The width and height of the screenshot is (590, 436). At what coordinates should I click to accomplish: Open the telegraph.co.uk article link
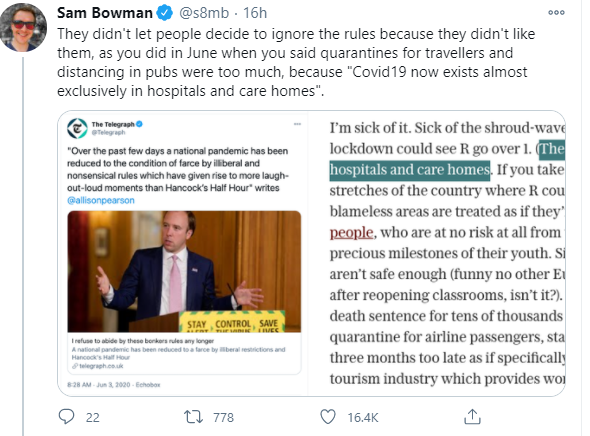101,366
